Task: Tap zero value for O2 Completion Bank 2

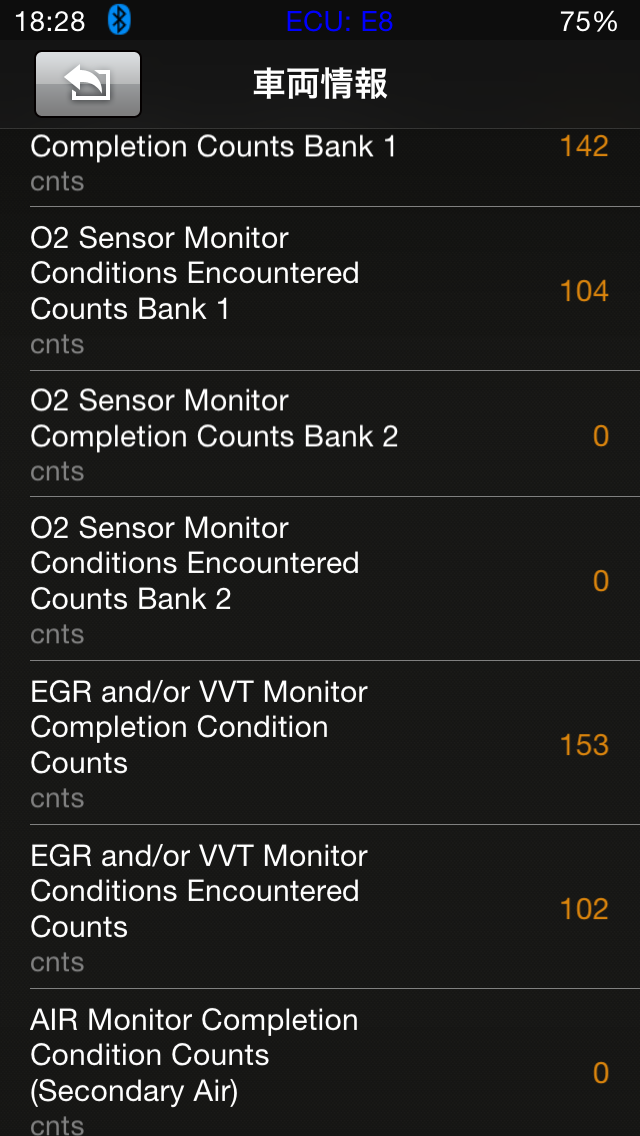Action: click(x=600, y=436)
